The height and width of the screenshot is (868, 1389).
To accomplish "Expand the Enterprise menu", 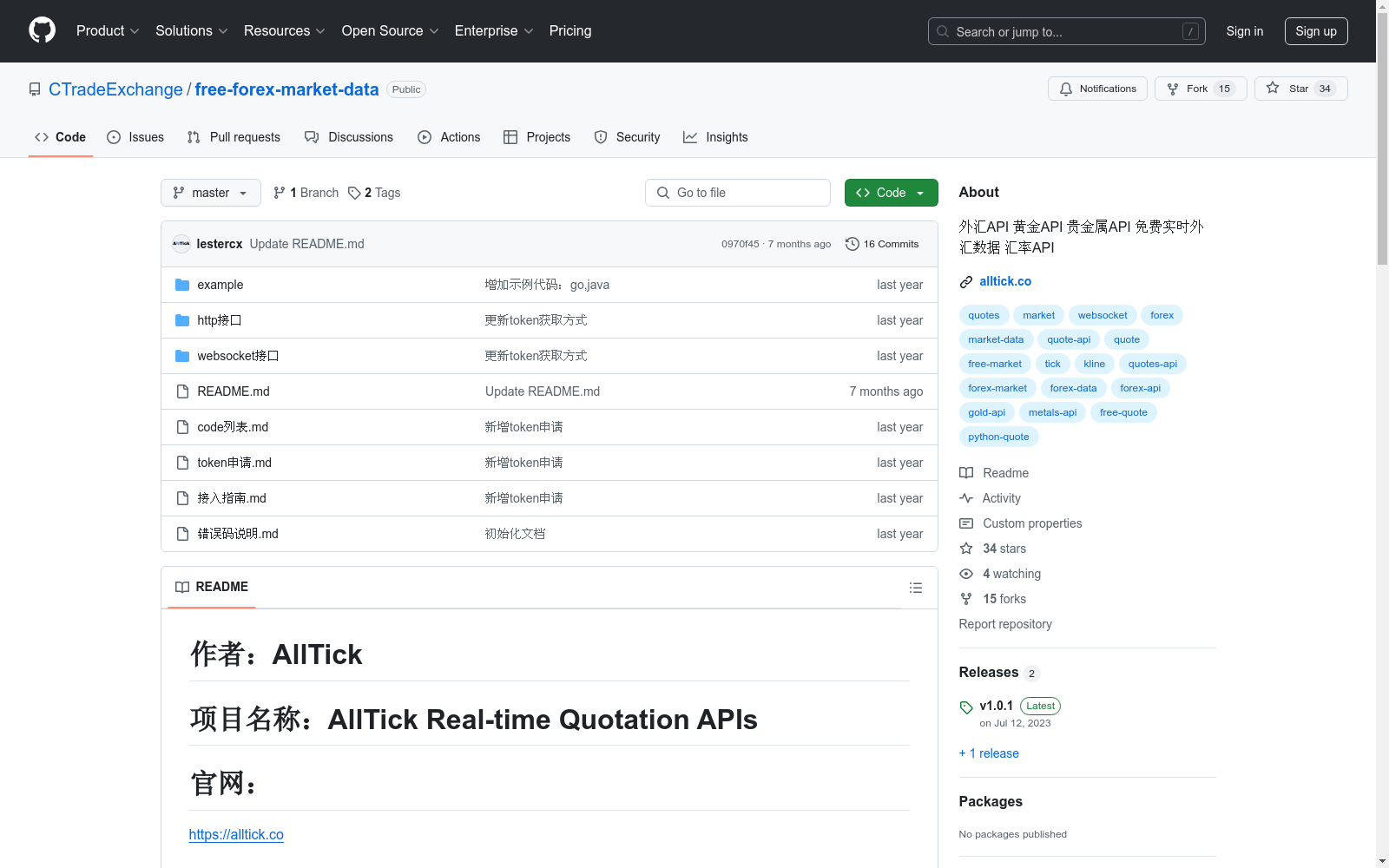I will [x=494, y=30].
